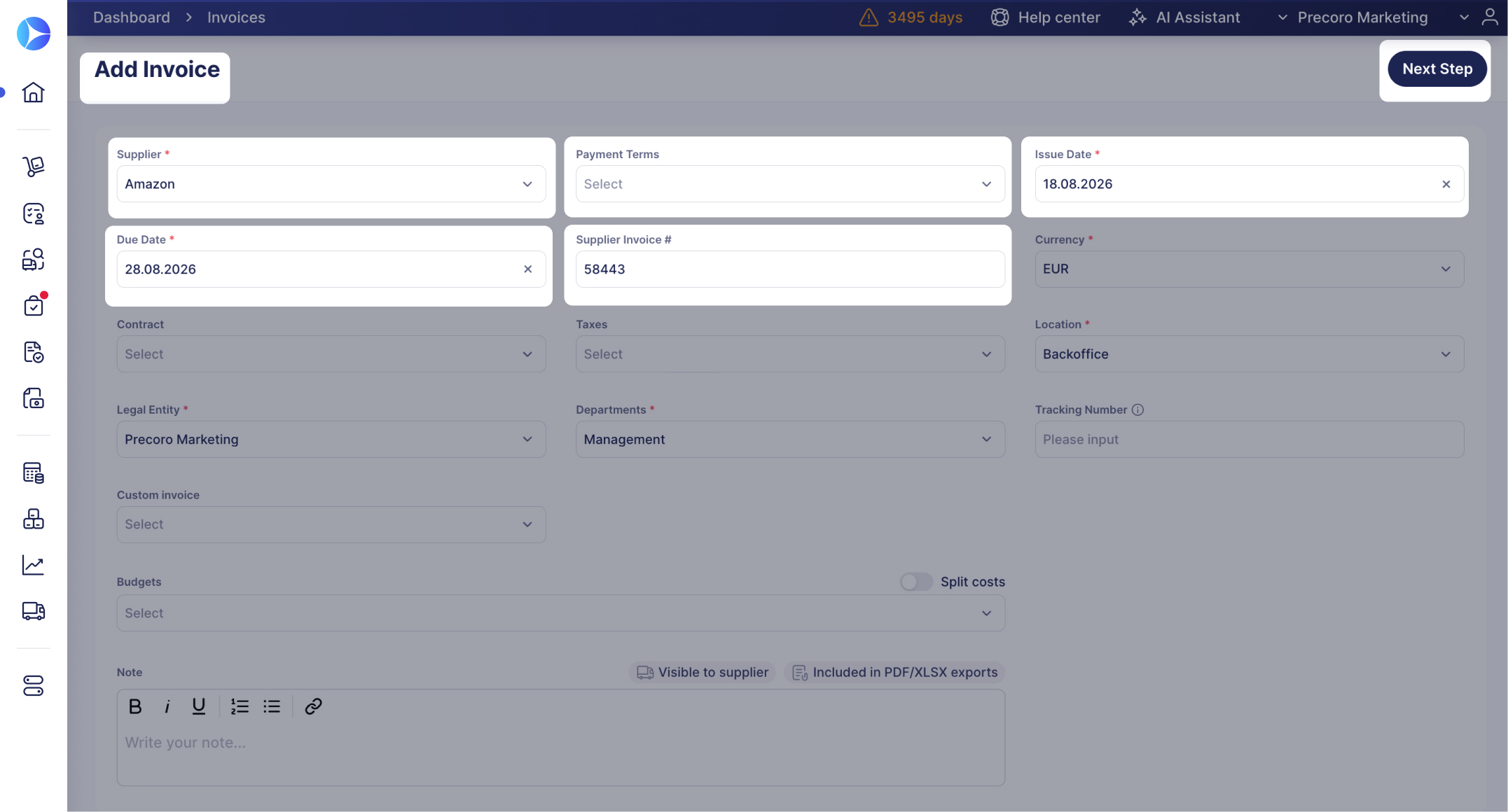1508x812 pixels.
Task: Open the Legal Entity dropdown
Action: (x=331, y=440)
